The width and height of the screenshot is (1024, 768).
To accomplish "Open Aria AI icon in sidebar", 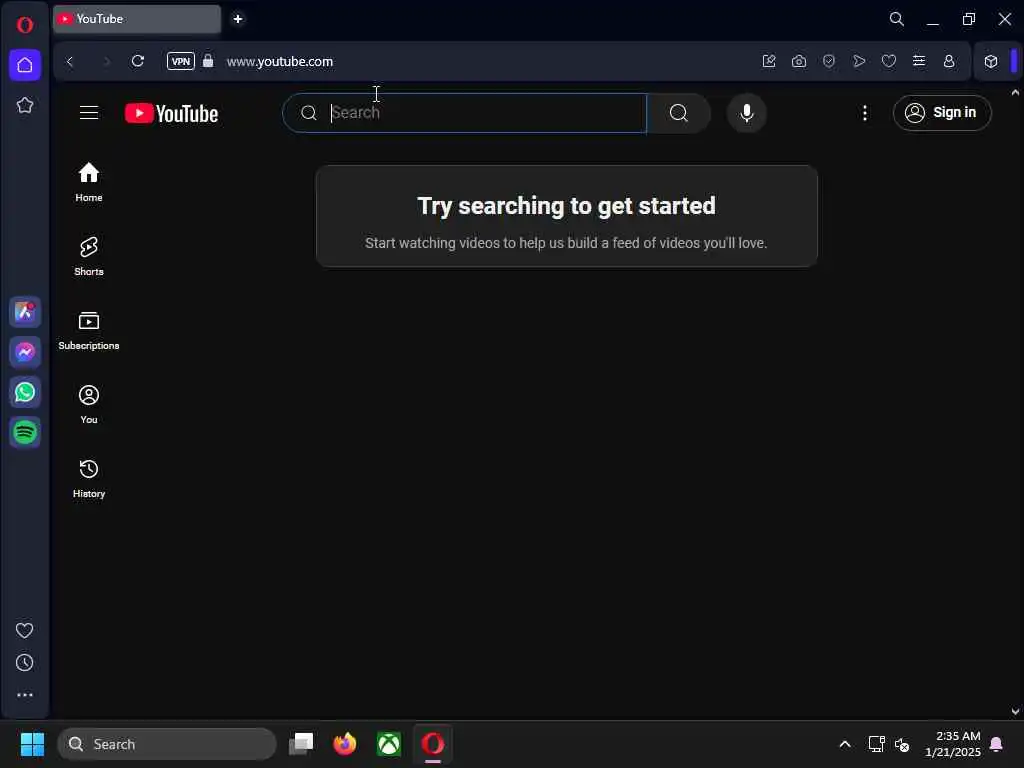I will 25,312.
